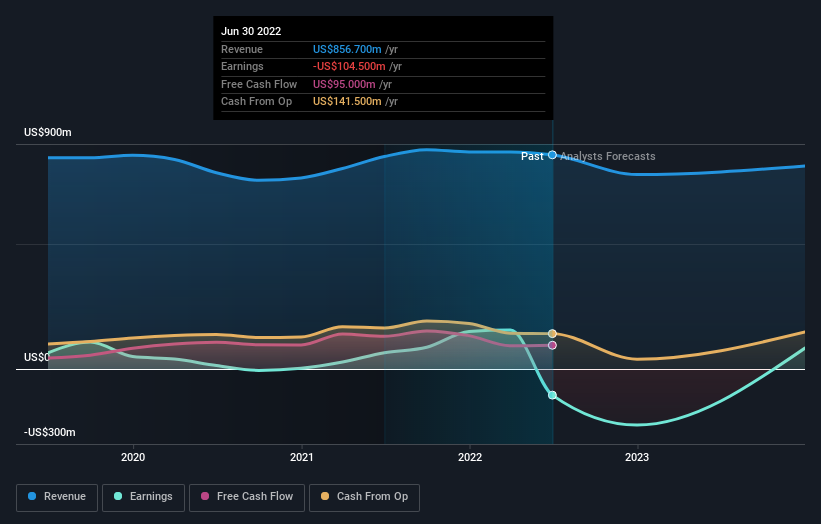The height and width of the screenshot is (524, 821).
Task: Click the Jun 30 2022 tooltip date
Action: pyautogui.click(x=251, y=31)
